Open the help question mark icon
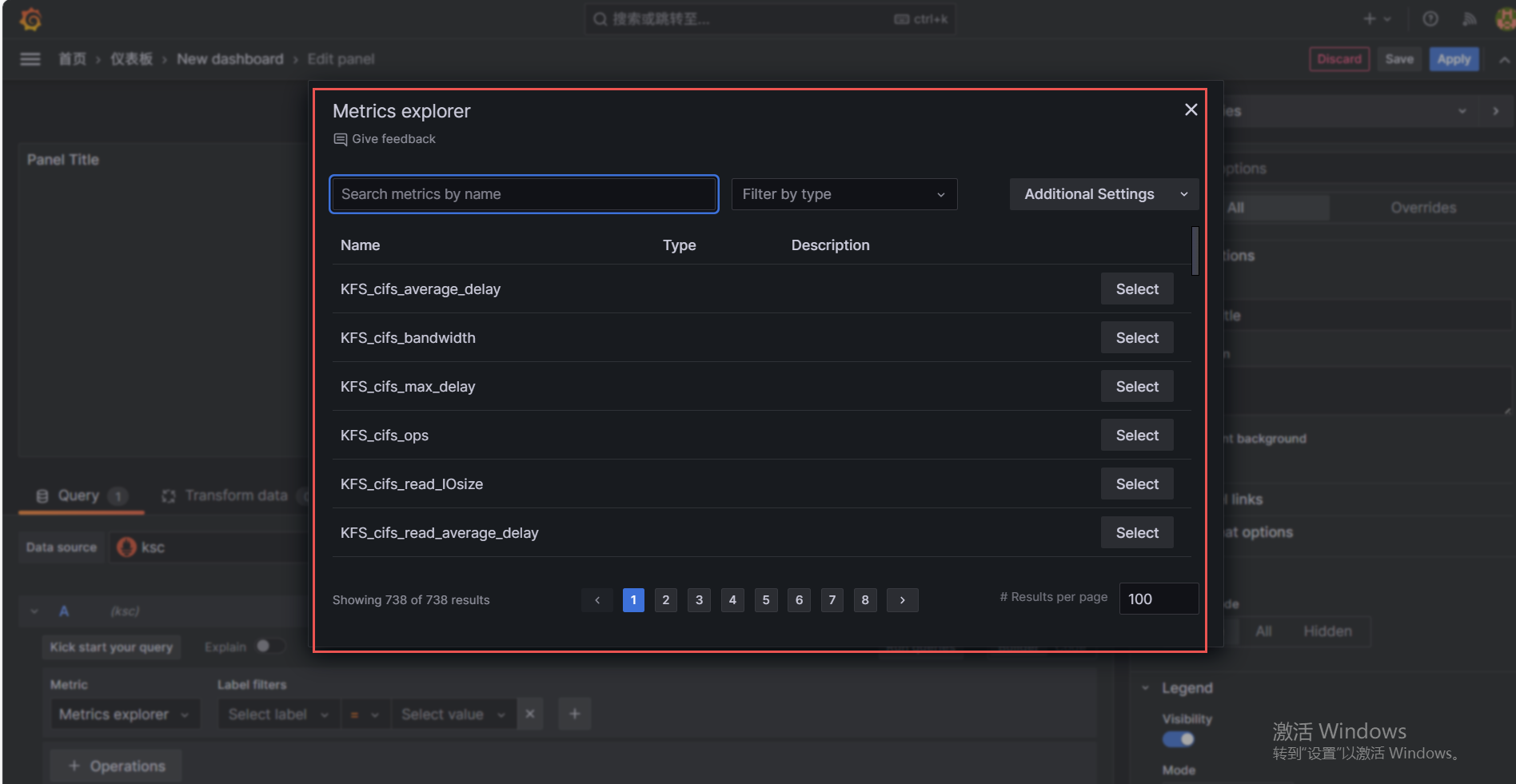1516x784 pixels. pos(1430,19)
